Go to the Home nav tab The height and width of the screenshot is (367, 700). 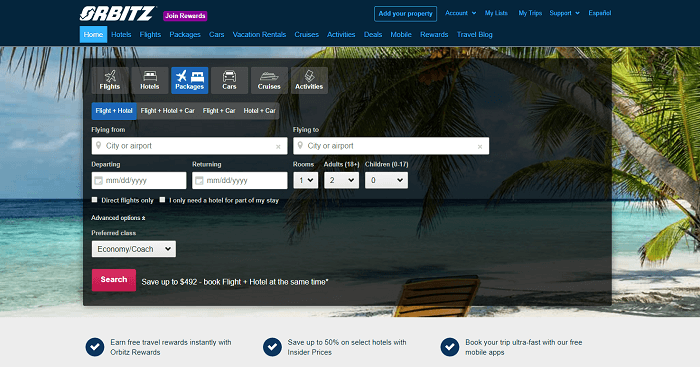pyautogui.click(x=93, y=34)
